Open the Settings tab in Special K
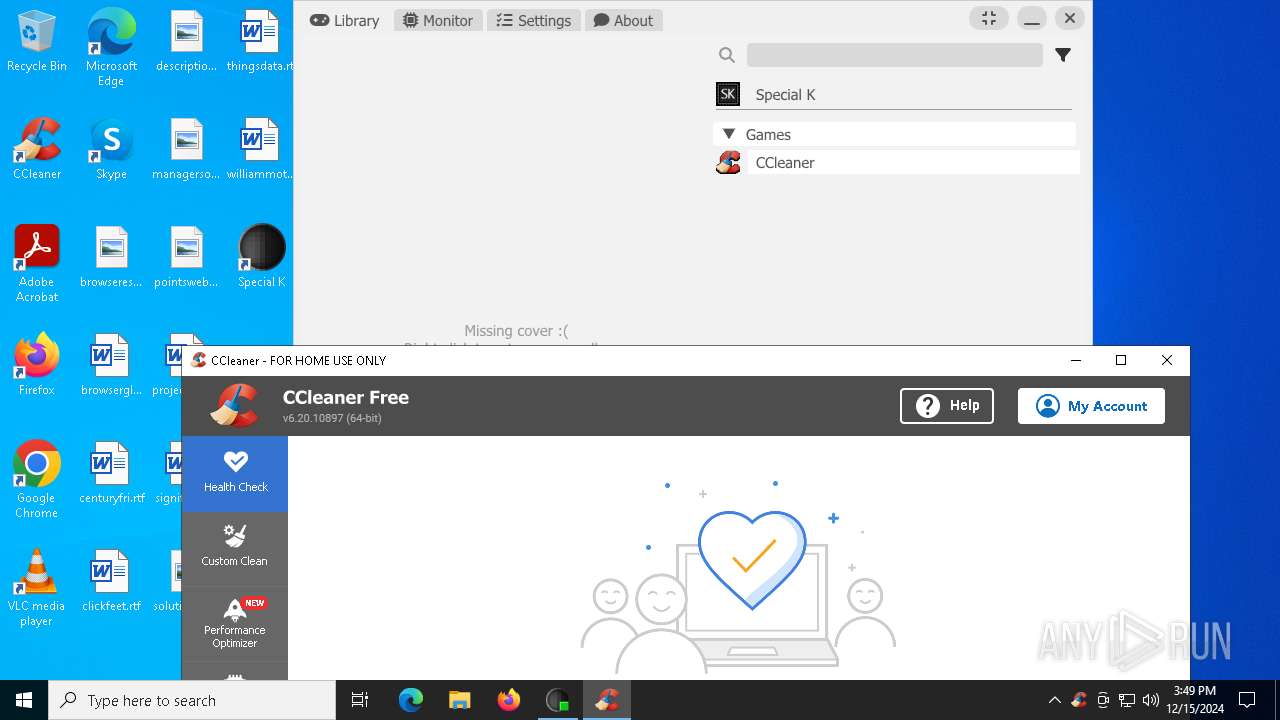Viewport: 1280px width, 720px height. [x=534, y=20]
